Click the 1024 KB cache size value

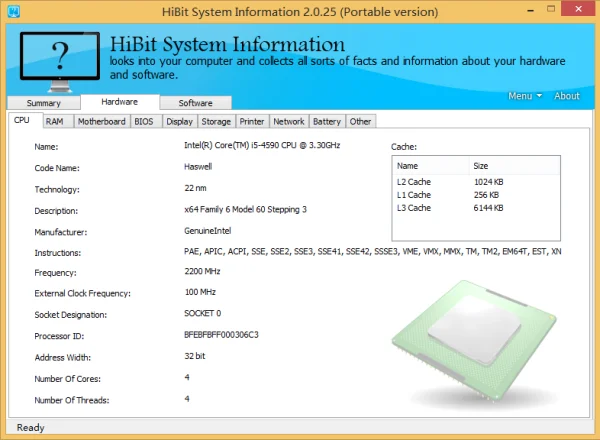tap(489, 182)
